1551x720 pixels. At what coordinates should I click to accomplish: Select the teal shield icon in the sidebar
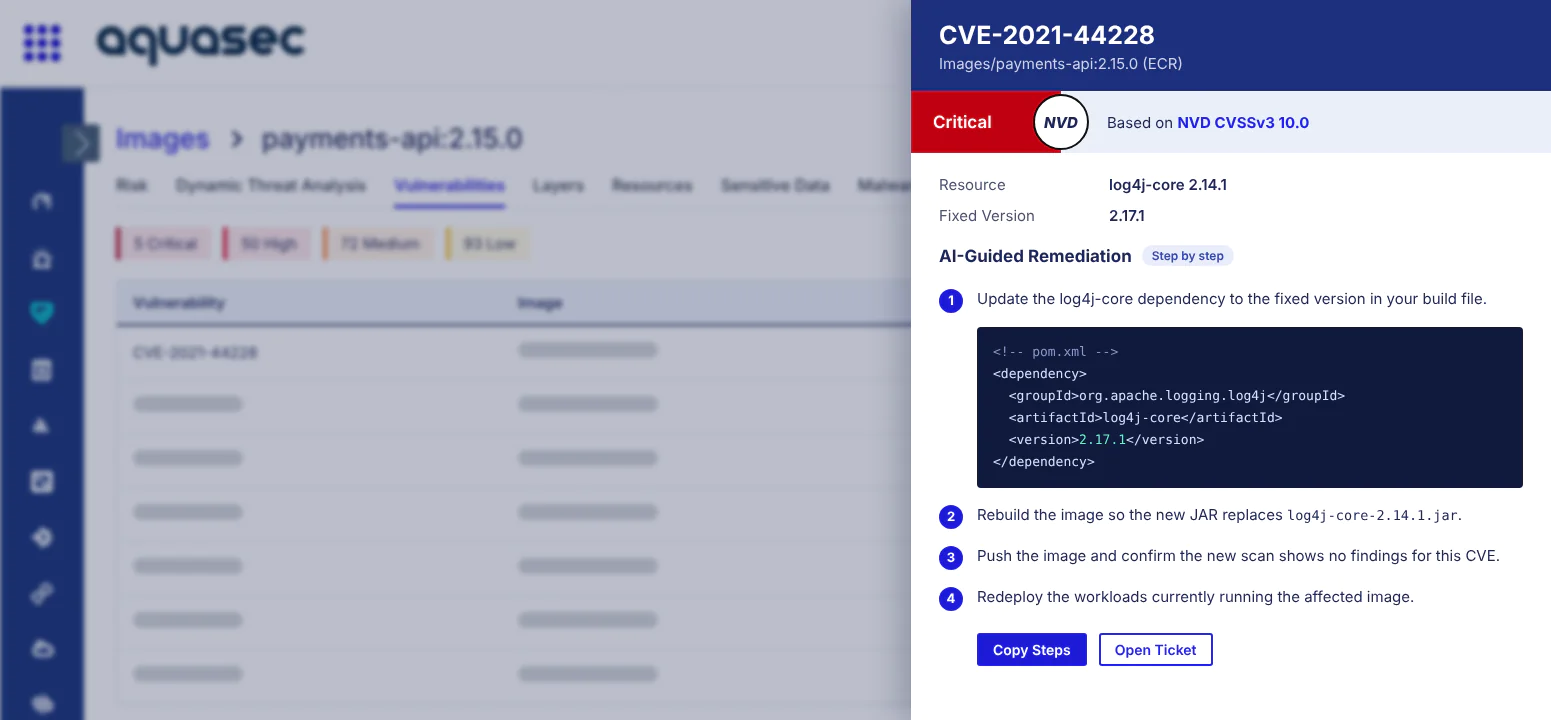[x=42, y=314]
